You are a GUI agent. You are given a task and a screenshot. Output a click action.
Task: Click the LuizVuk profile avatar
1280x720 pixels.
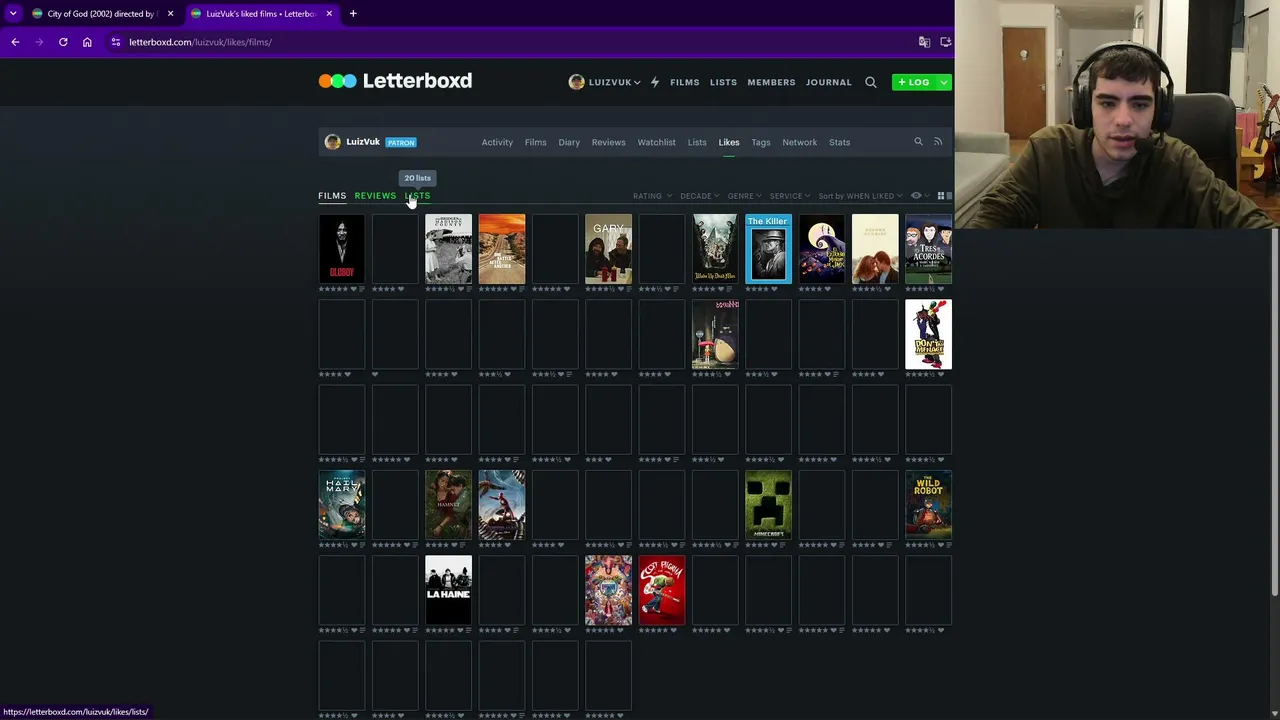333,142
